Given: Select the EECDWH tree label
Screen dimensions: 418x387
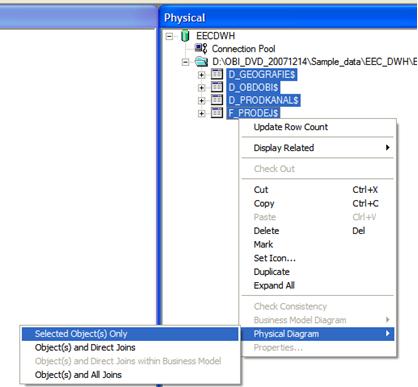Looking at the screenshot, I should [x=215, y=36].
